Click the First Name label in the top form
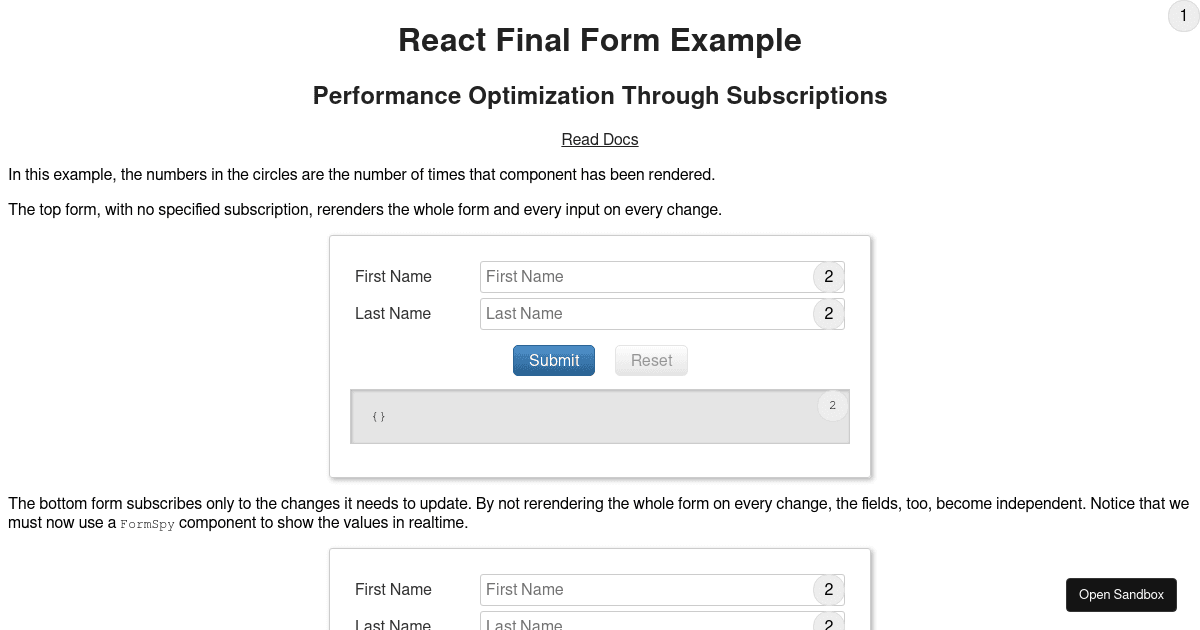The image size is (1200, 630). [392, 277]
